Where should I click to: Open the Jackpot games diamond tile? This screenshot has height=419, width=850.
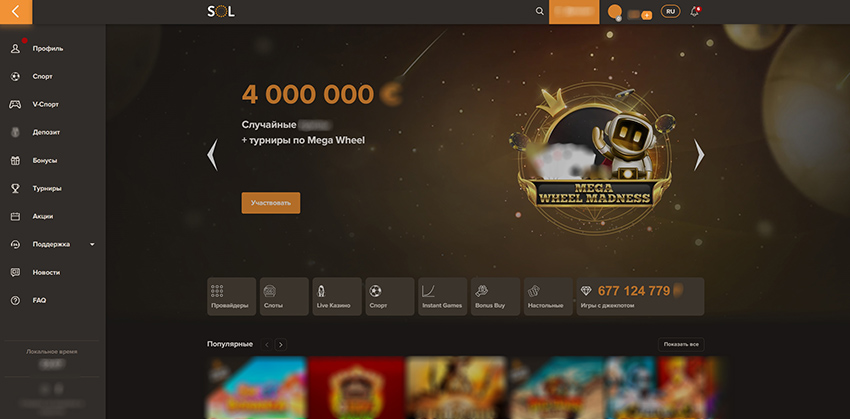point(640,296)
